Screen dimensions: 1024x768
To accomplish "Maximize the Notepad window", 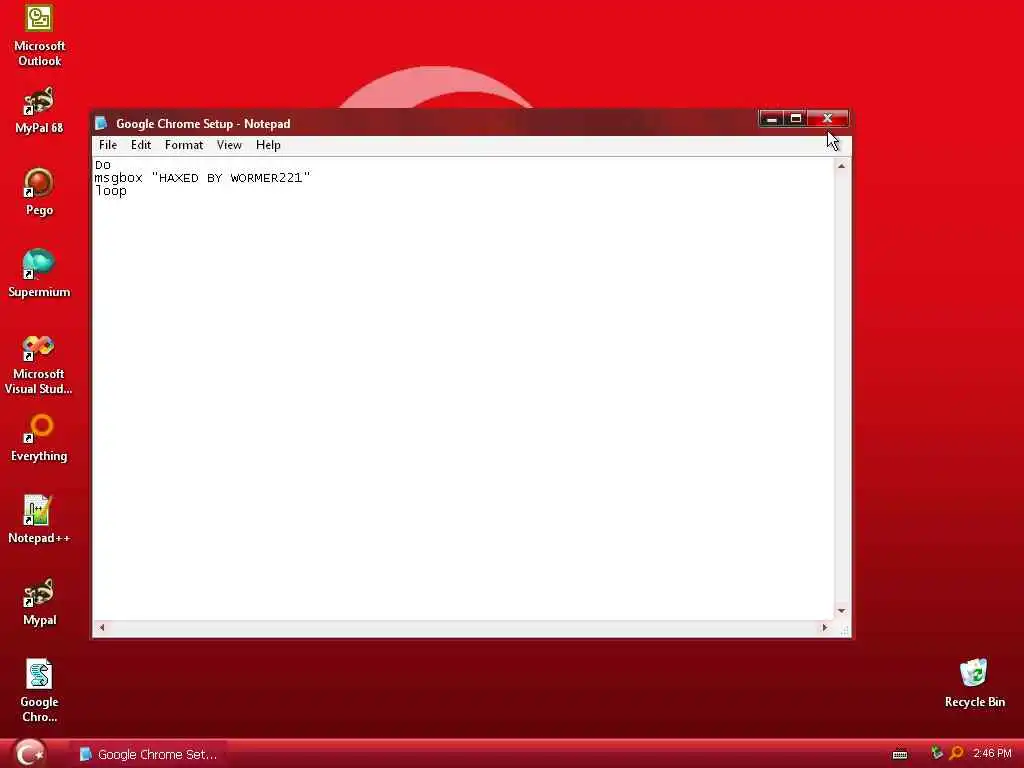I will 795,118.
